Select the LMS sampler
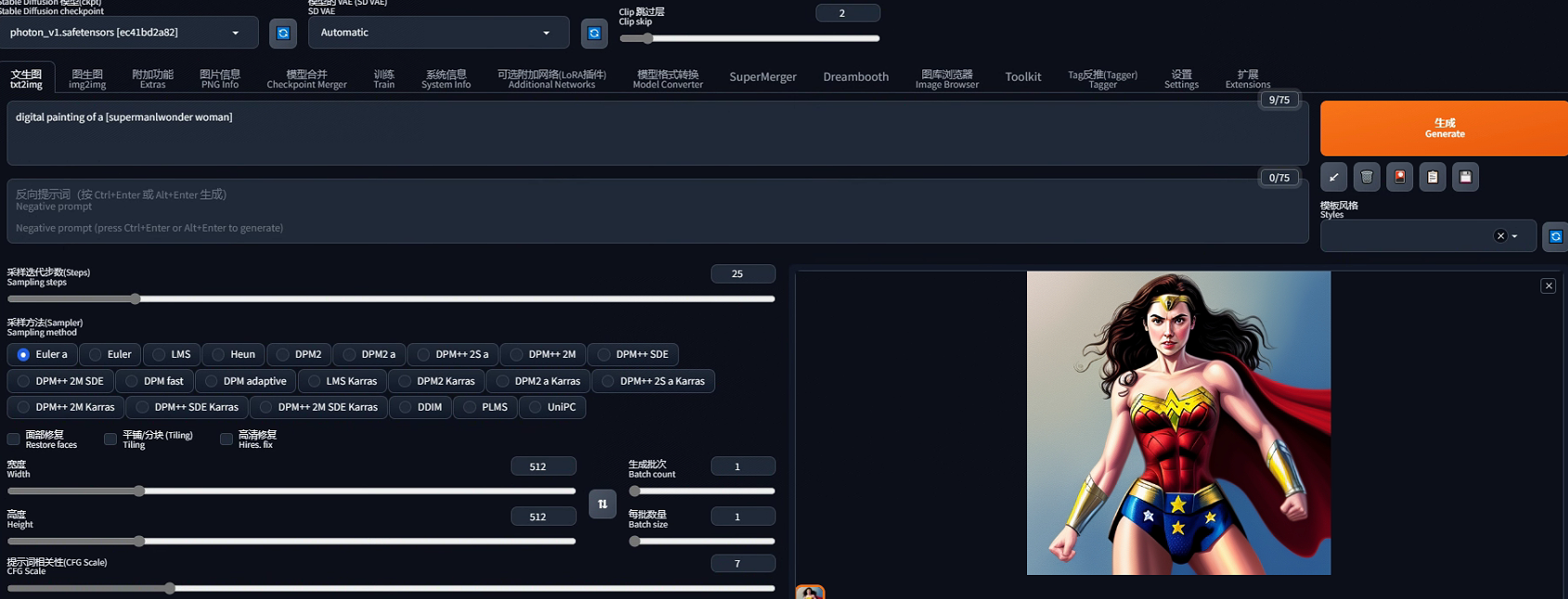This screenshot has width=1568, height=599. click(x=171, y=354)
